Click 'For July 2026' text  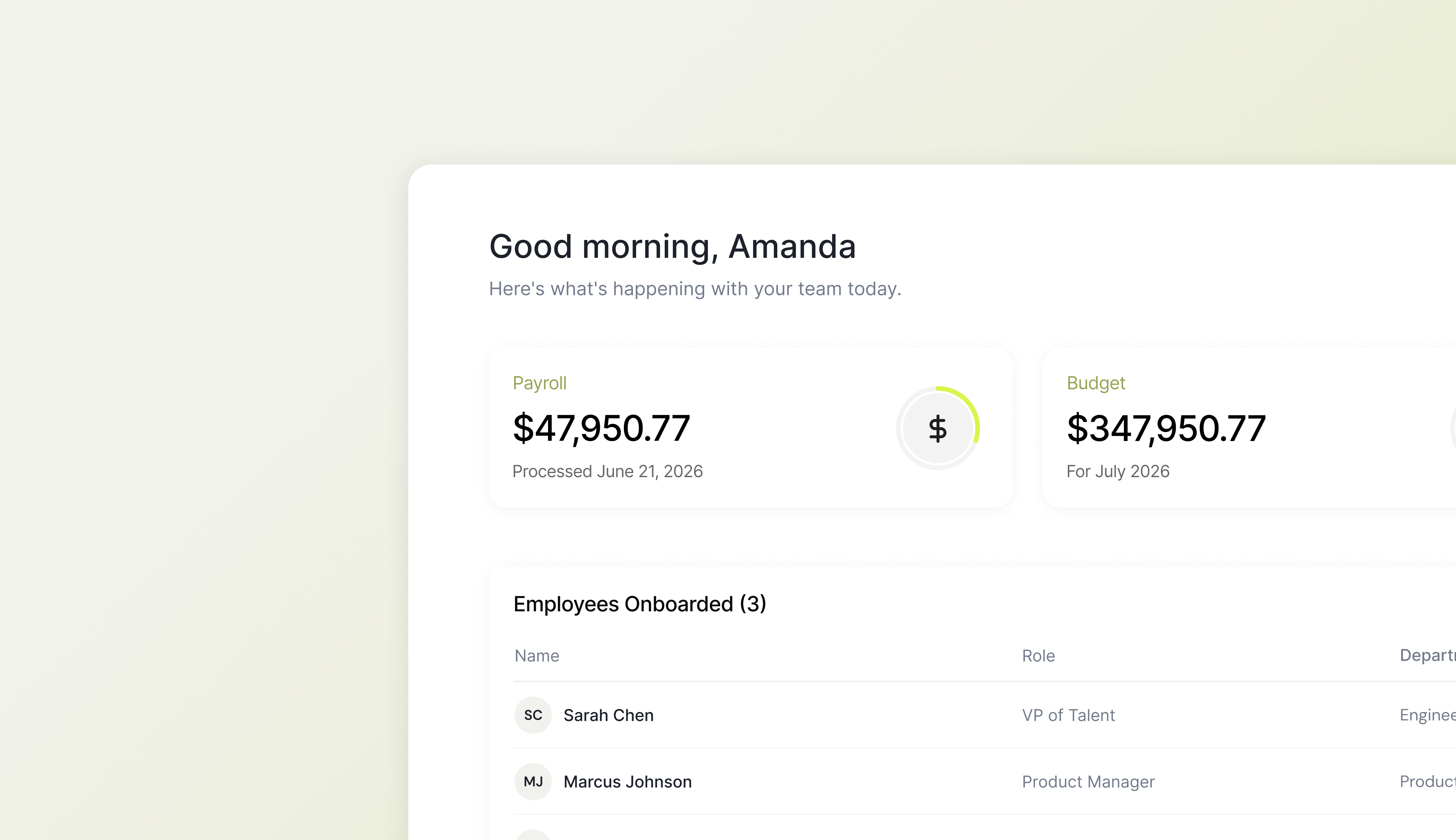tap(1118, 471)
